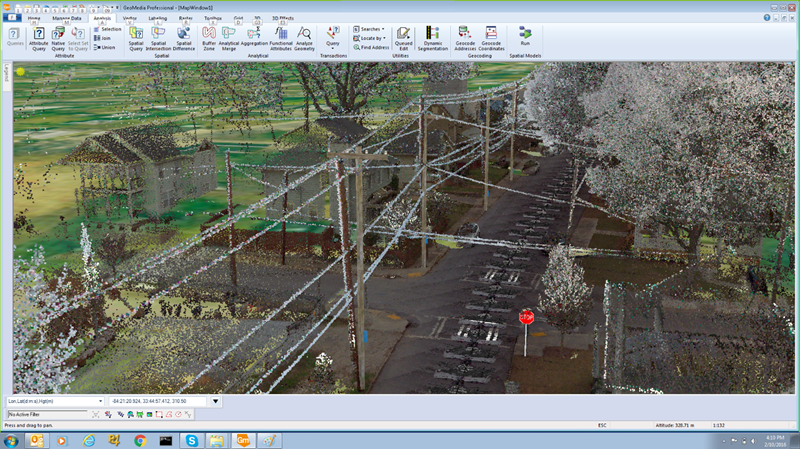The width and height of the screenshot is (800, 449).
Task: Run the spatial model
Action: point(525,37)
